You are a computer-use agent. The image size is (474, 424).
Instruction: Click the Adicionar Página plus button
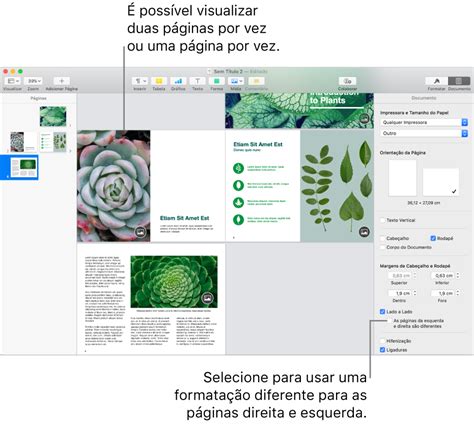pos(61,81)
